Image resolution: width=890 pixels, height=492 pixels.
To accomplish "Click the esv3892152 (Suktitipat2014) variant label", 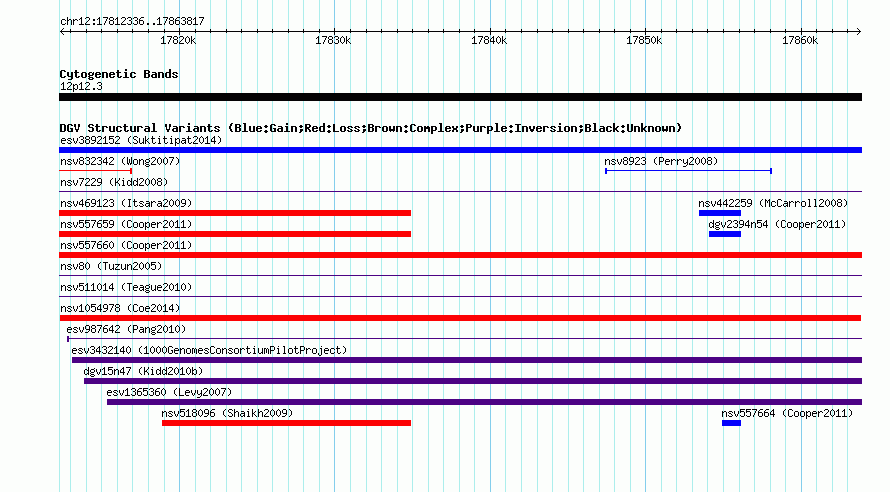I will 141,140.
